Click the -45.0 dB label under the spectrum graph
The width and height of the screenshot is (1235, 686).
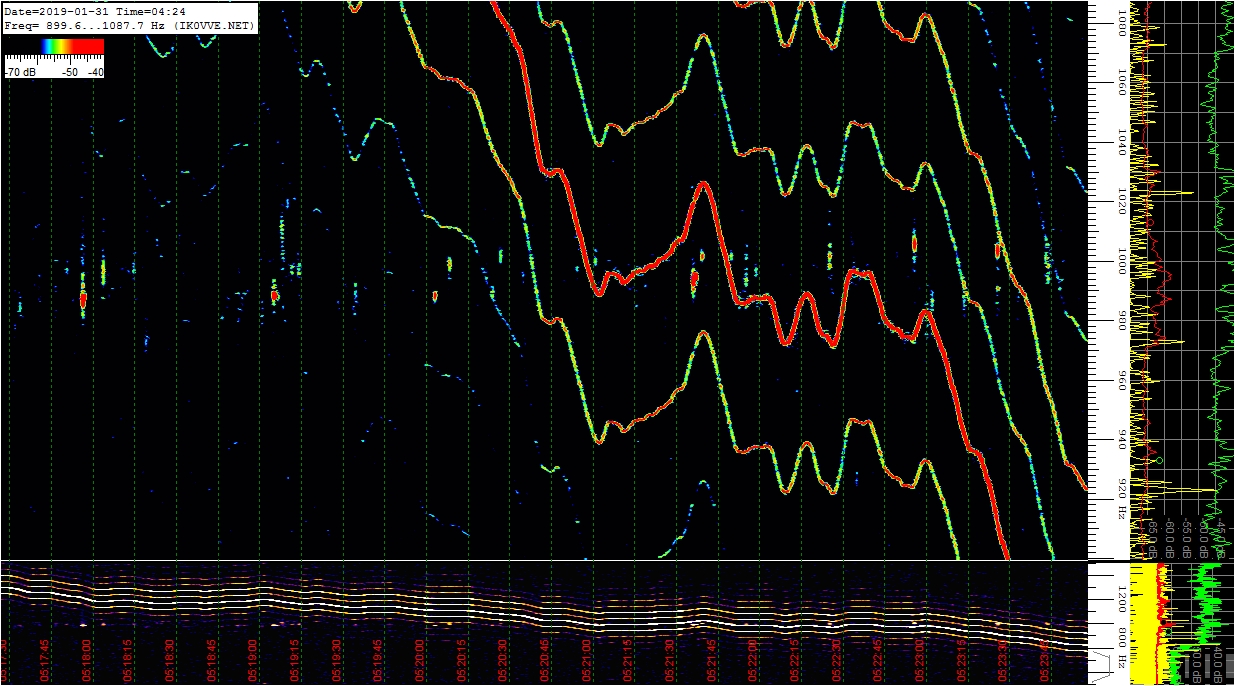[1222, 537]
